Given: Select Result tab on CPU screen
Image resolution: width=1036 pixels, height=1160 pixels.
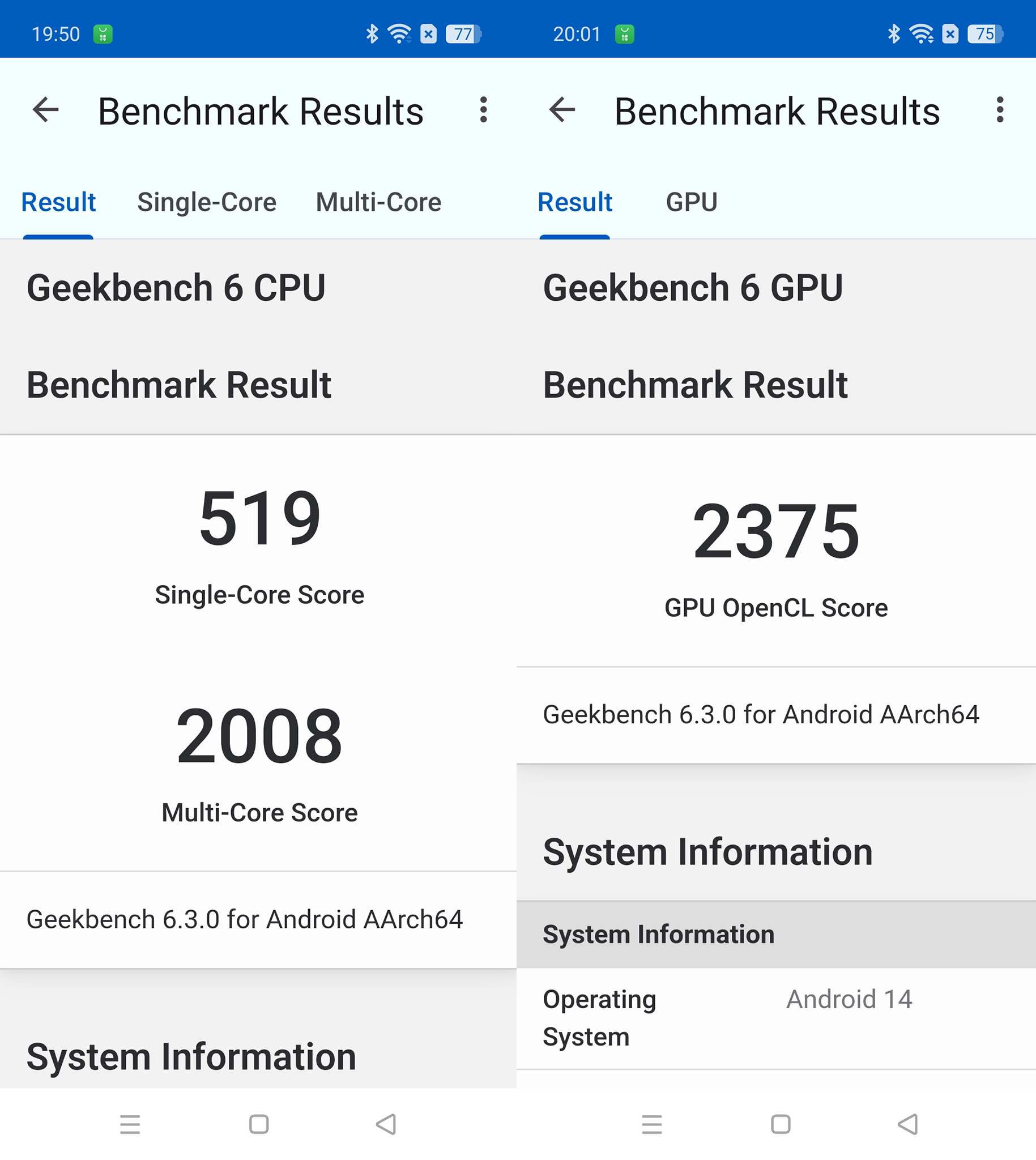Looking at the screenshot, I should coord(58,202).
